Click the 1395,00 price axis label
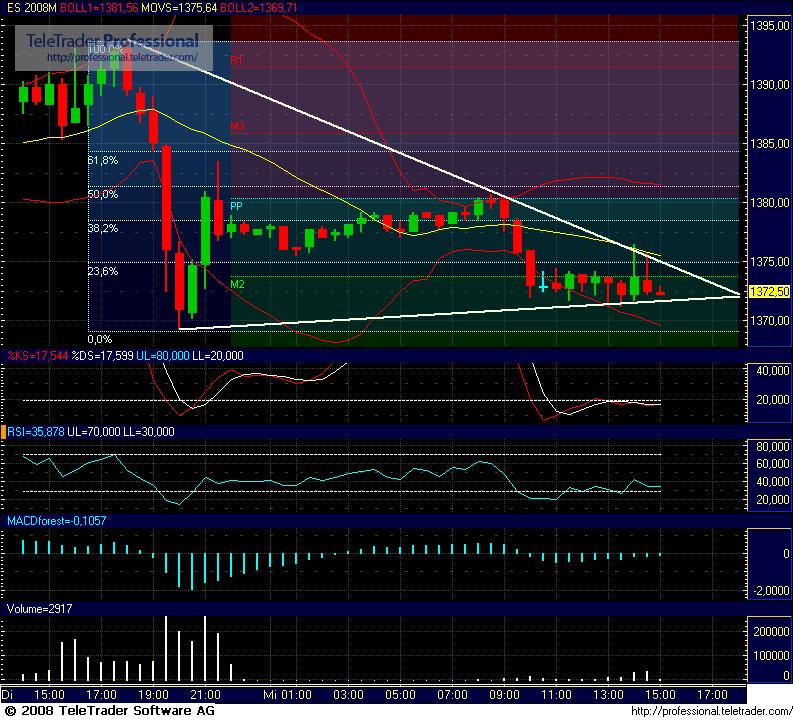The width and height of the screenshot is (793, 720). (769, 26)
